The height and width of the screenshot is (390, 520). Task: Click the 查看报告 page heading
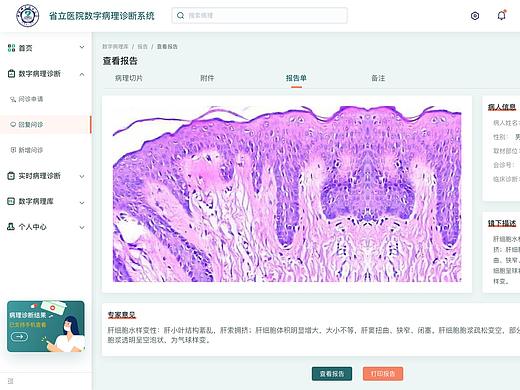pyautogui.click(x=120, y=61)
